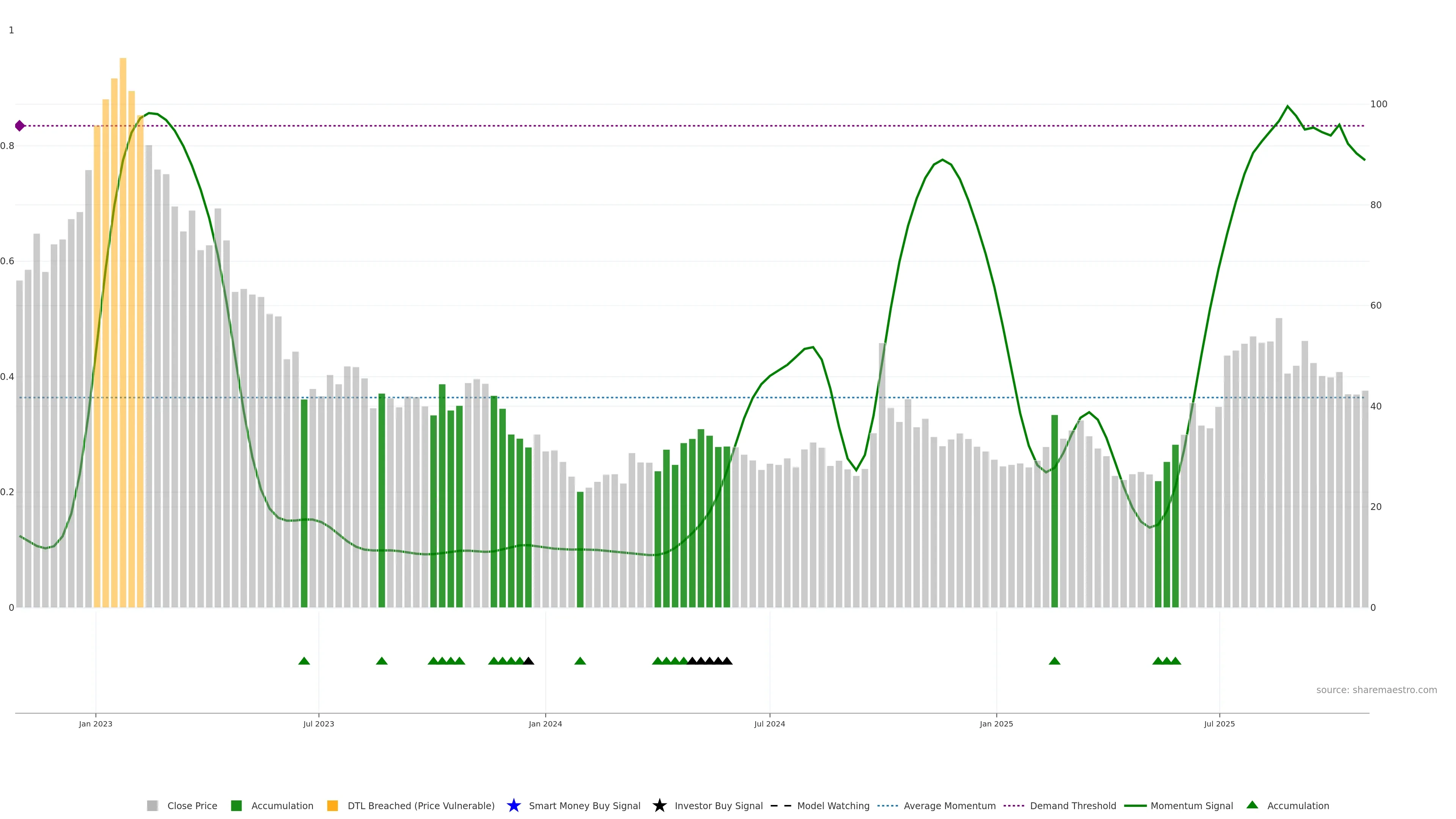Click the last black triangle marker before Jul 2024
This screenshot has height=819, width=1456.
727,661
